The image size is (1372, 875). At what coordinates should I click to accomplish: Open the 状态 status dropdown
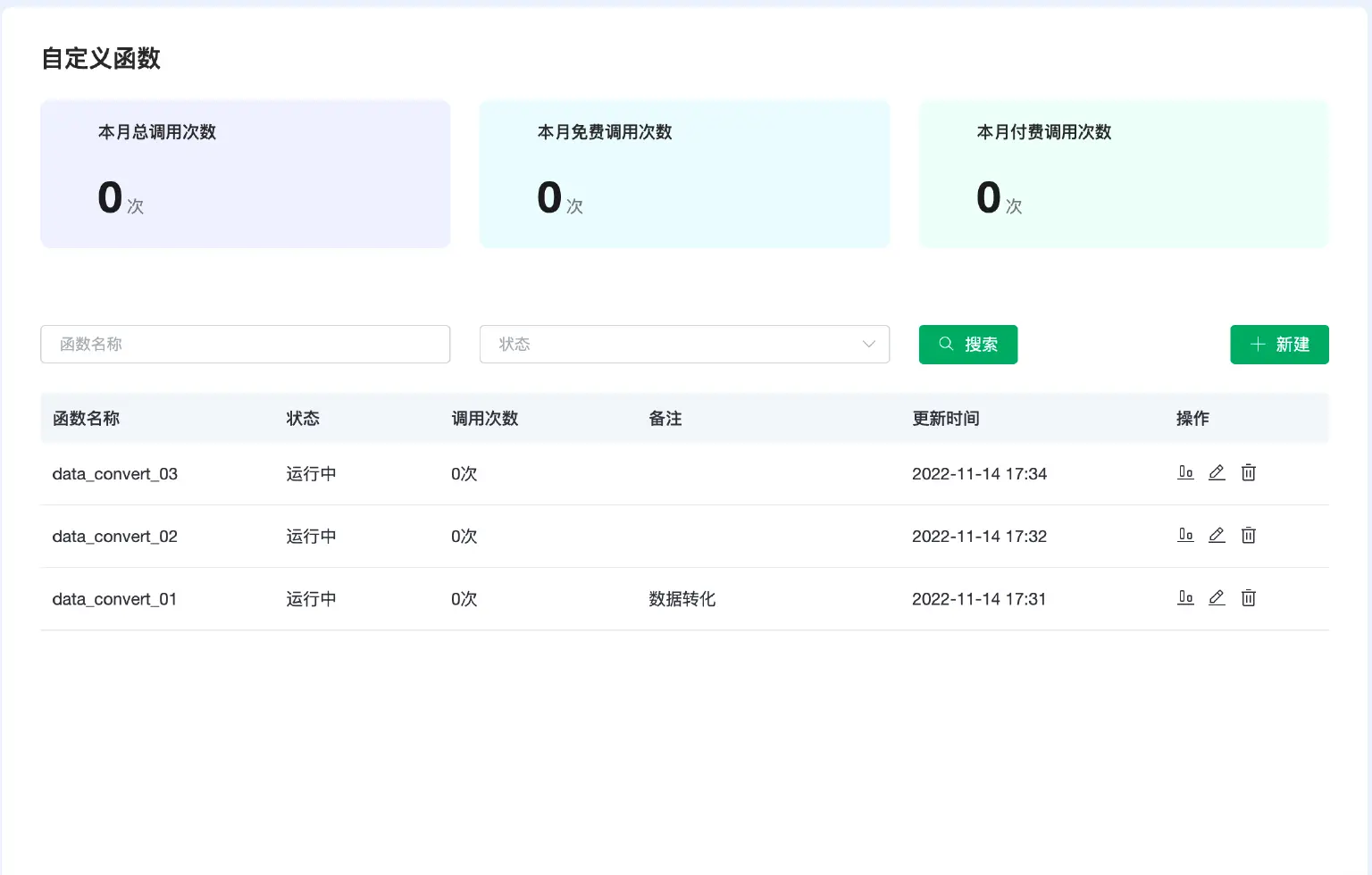[684, 344]
